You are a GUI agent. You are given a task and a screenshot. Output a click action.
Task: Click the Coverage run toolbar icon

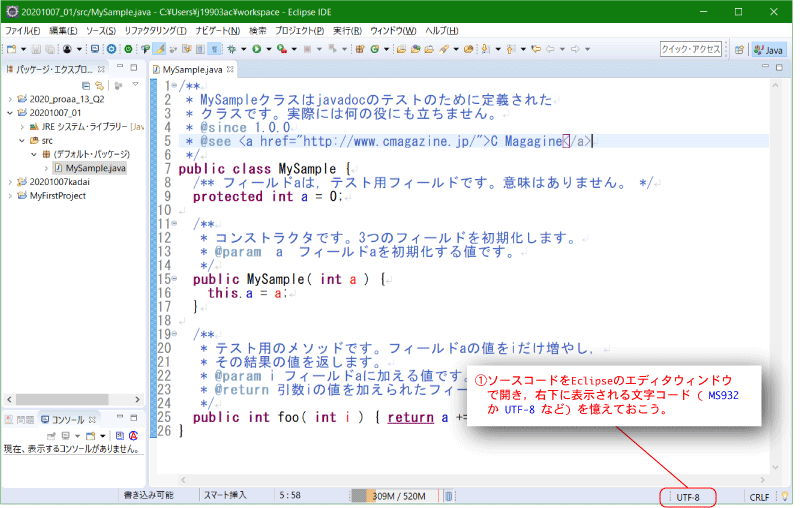tap(282, 49)
